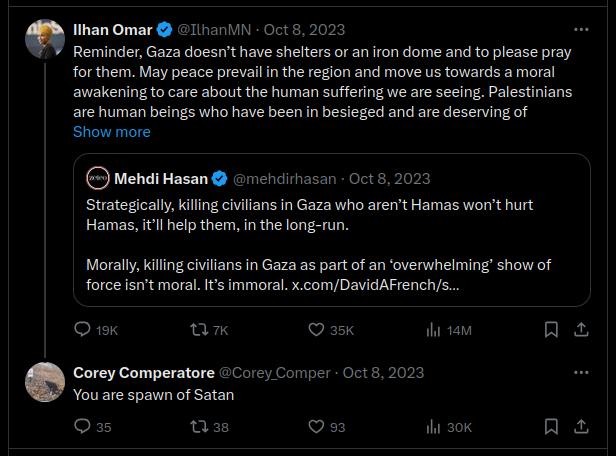This screenshot has width=616, height=456.
Task: Share Ilhan Omar's tweet
Action: (582, 330)
